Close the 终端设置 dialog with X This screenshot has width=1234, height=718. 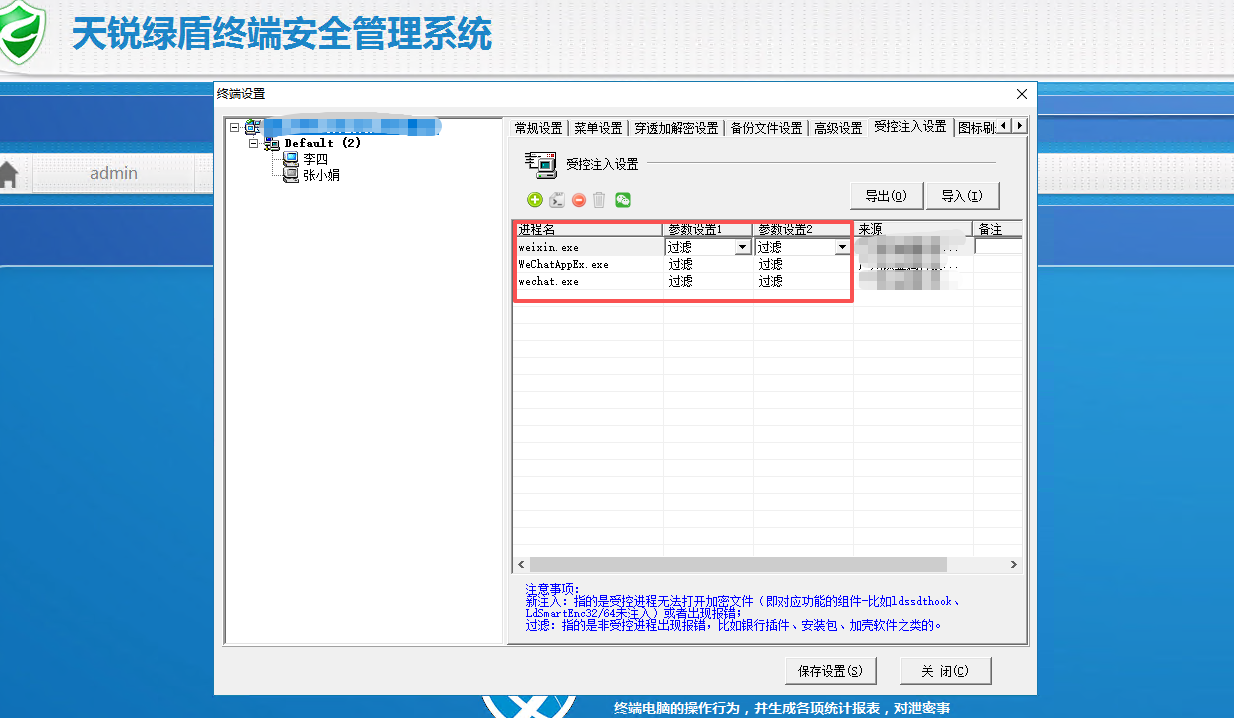pyautogui.click(x=1021, y=94)
